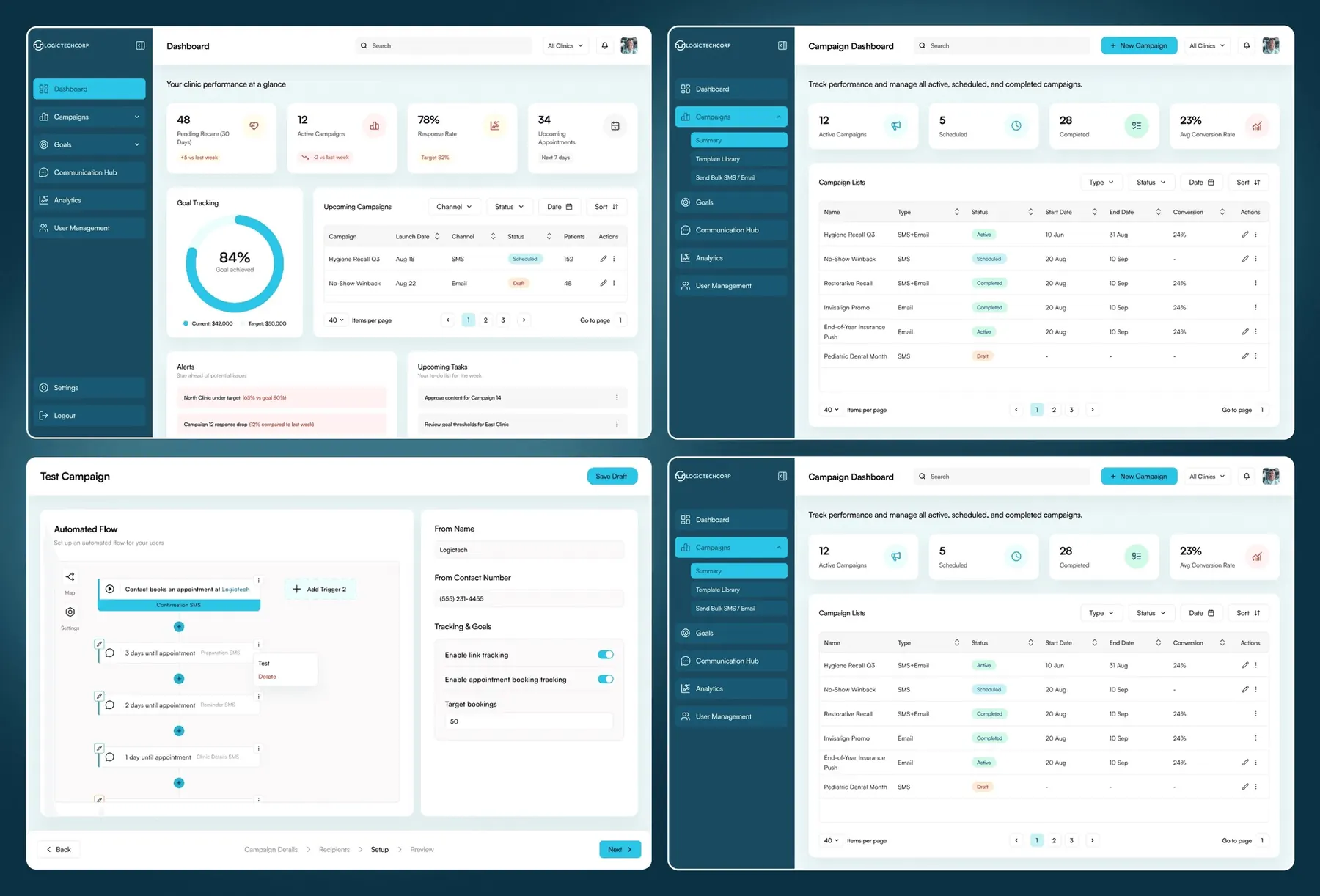Disable the 'Enable link tracking' toggle
The height and width of the screenshot is (896, 1320).
point(606,655)
